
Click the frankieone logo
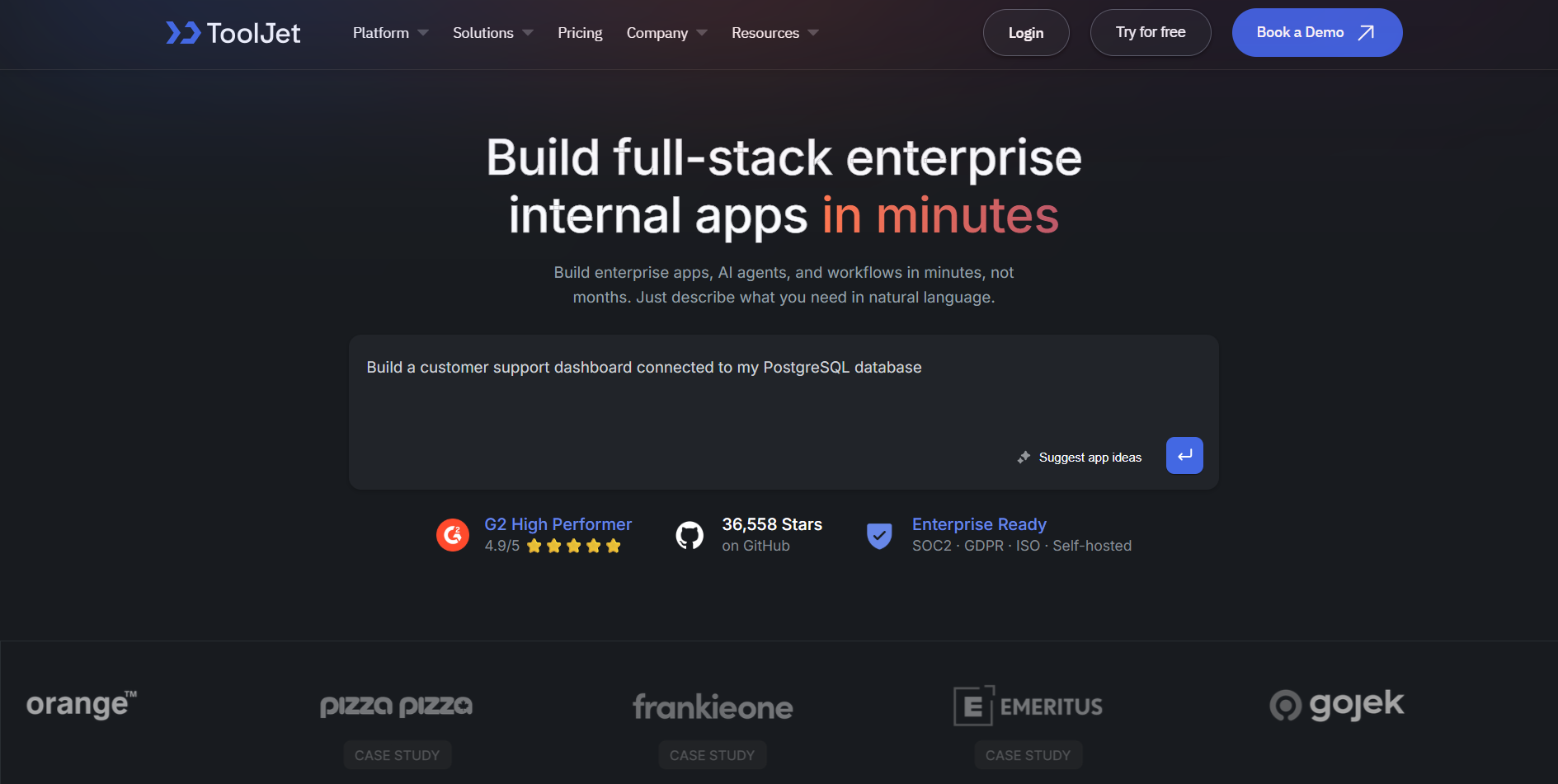tap(713, 707)
